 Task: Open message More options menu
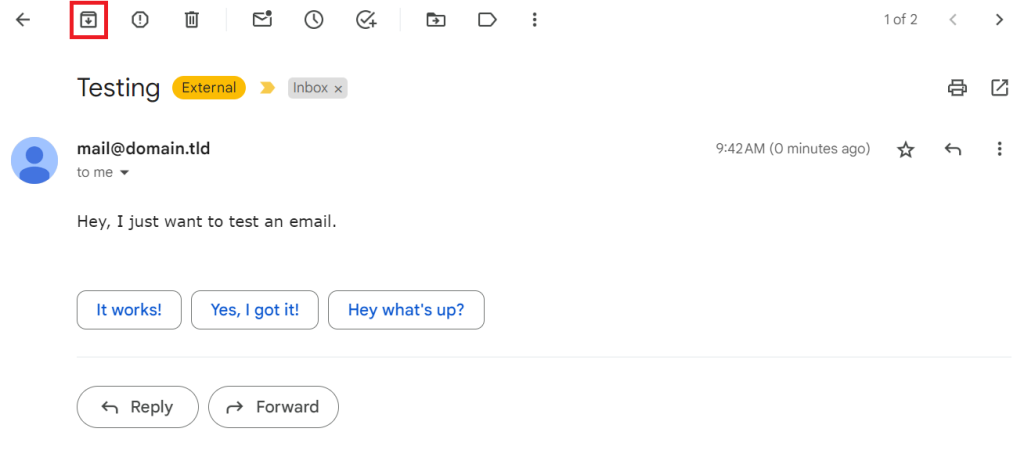tap(999, 149)
